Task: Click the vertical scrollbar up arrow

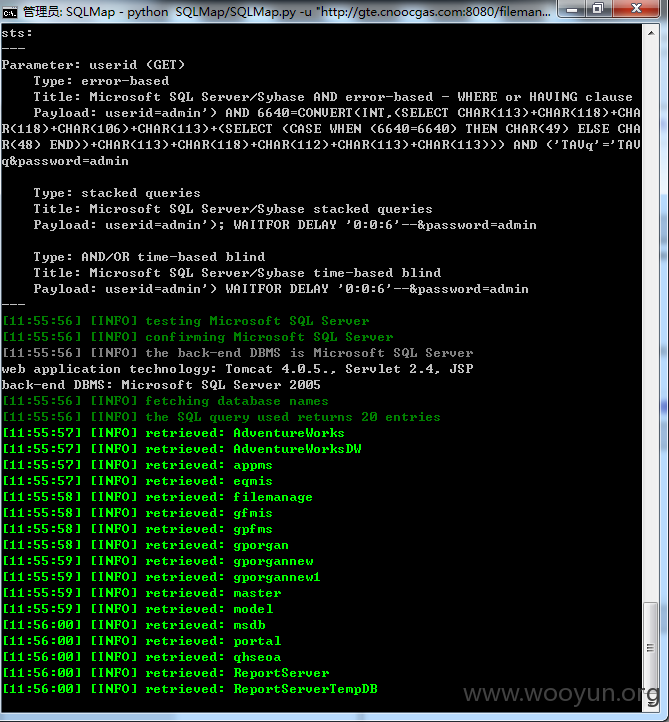Action: [651, 33]
